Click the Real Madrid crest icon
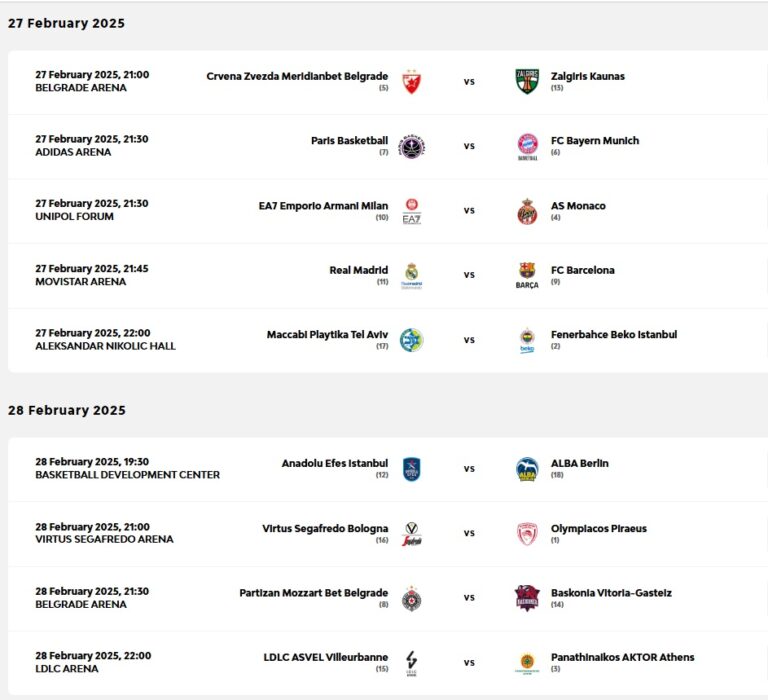This screenshot has height=700, width=768. pyautogui.click(x=411, y=275)
